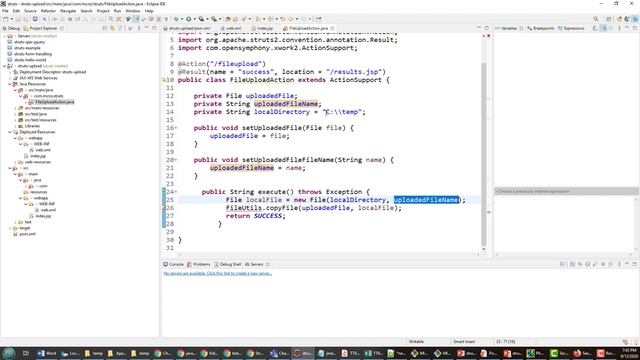Screen dimensions: 640x360
Task: Collapse the Java Resources node
Action: (10, 84)
